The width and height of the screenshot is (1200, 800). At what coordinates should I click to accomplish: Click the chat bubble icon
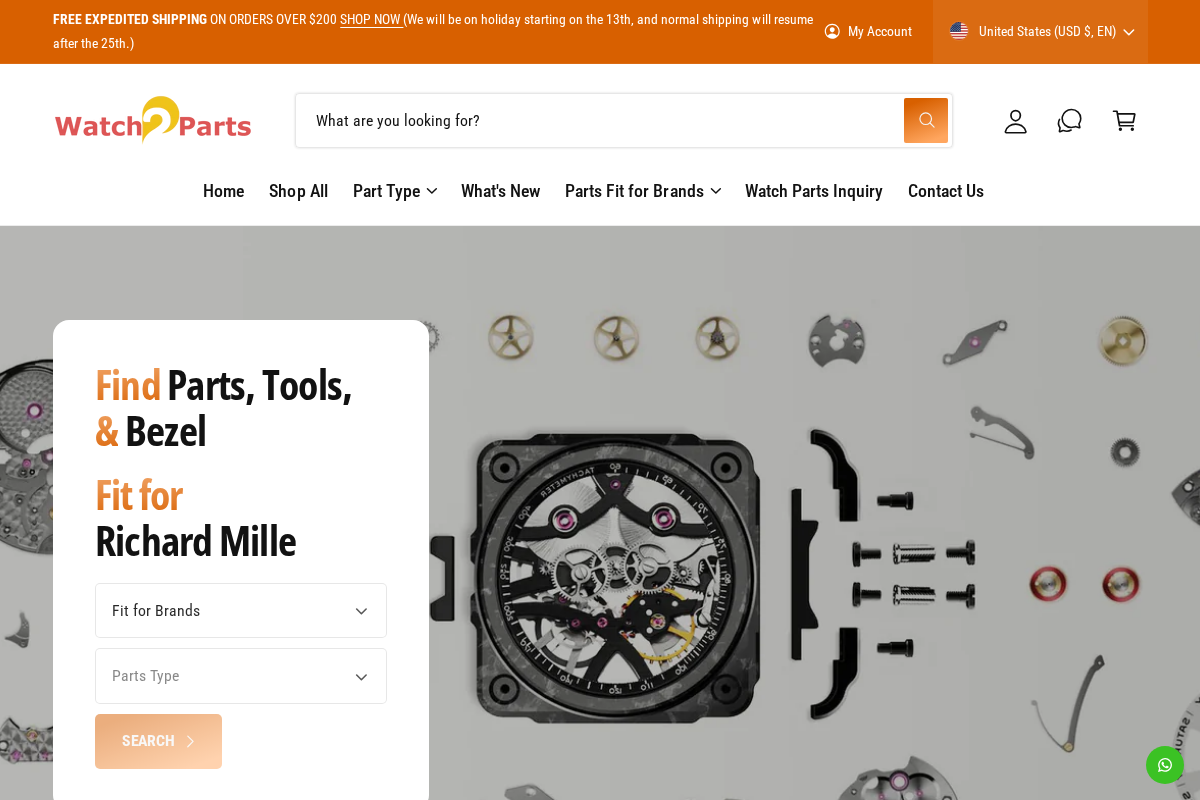[1069, 120]
